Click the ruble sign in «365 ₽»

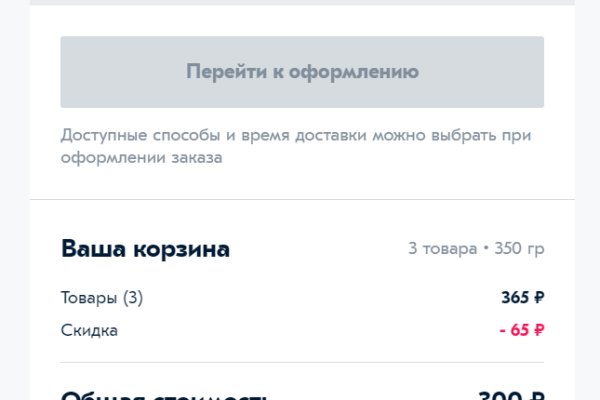click(539, 297)
